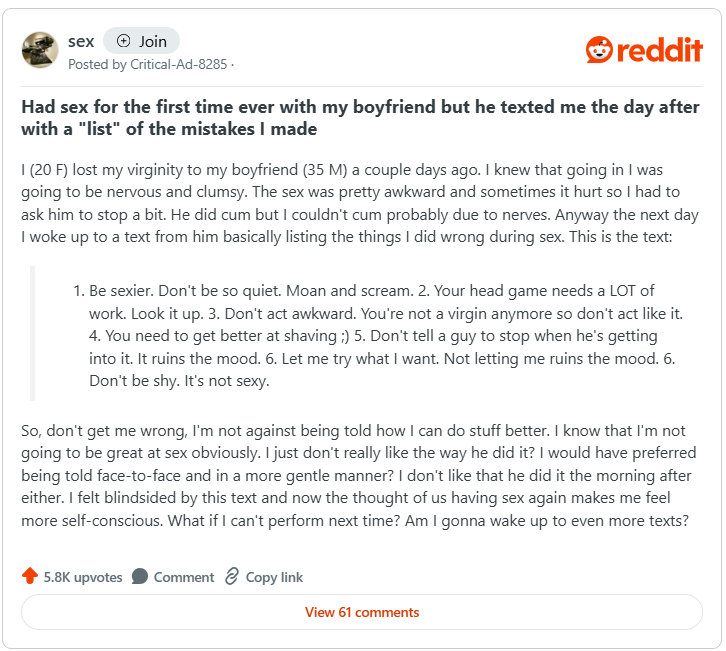Image resolution: width=726 pixels, height=651 pixels.
Task: Open the post title headline link
Action: tap(360, 118)
